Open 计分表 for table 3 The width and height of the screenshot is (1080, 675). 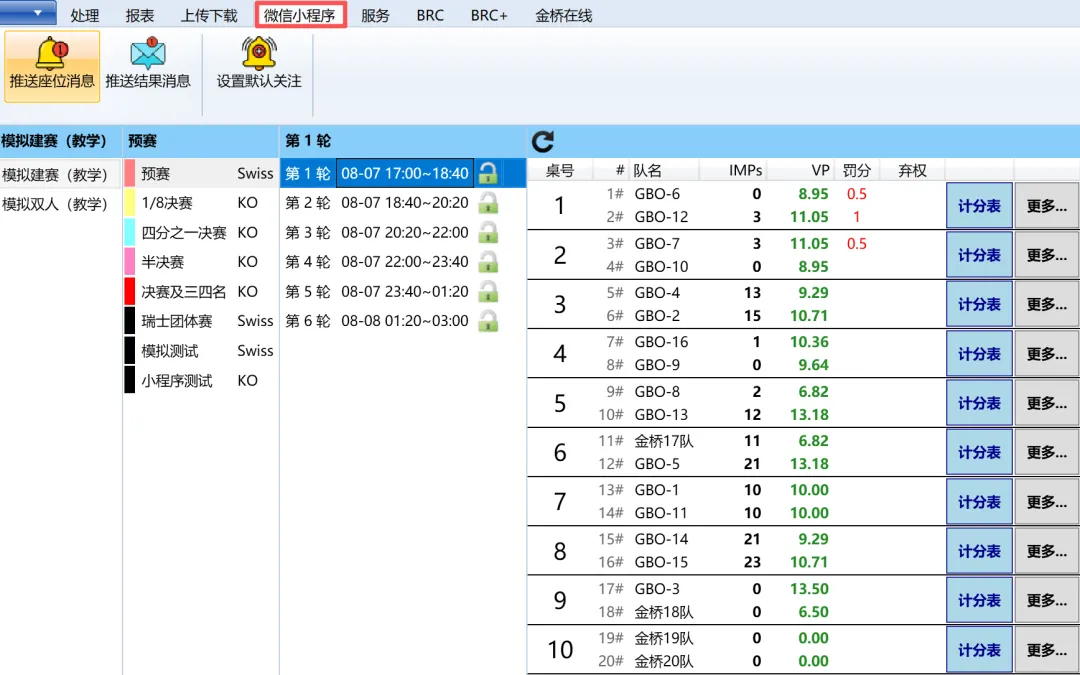[x=979, y=304]
